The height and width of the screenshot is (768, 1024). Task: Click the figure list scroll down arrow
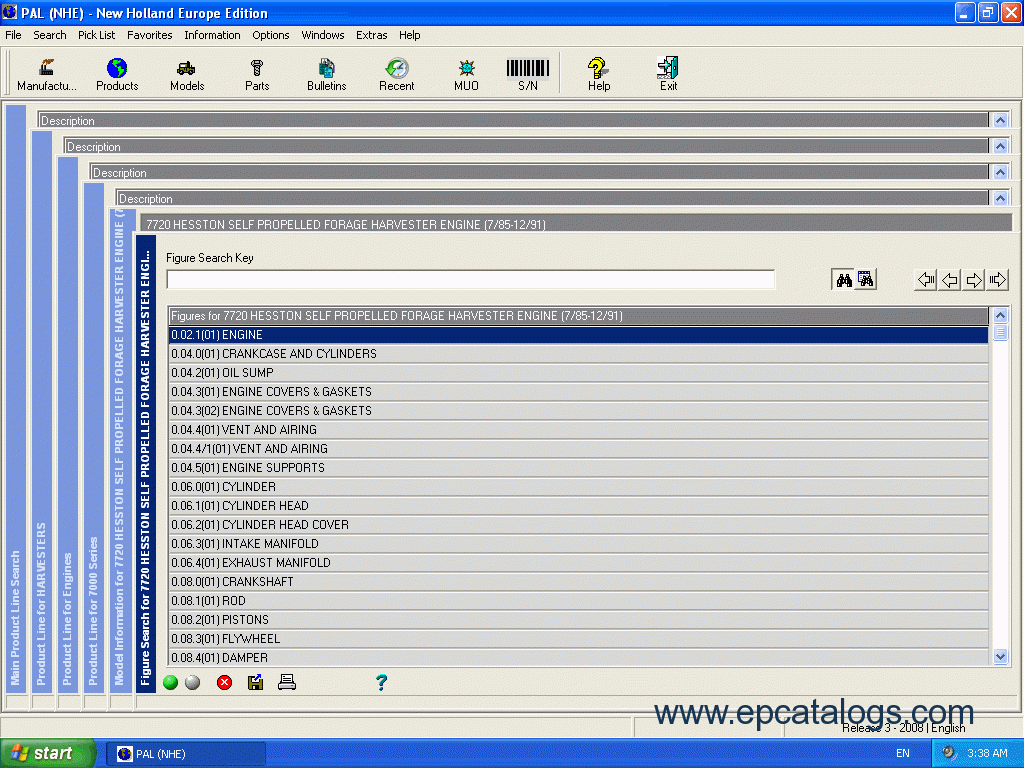click(x=1000, y=657)
